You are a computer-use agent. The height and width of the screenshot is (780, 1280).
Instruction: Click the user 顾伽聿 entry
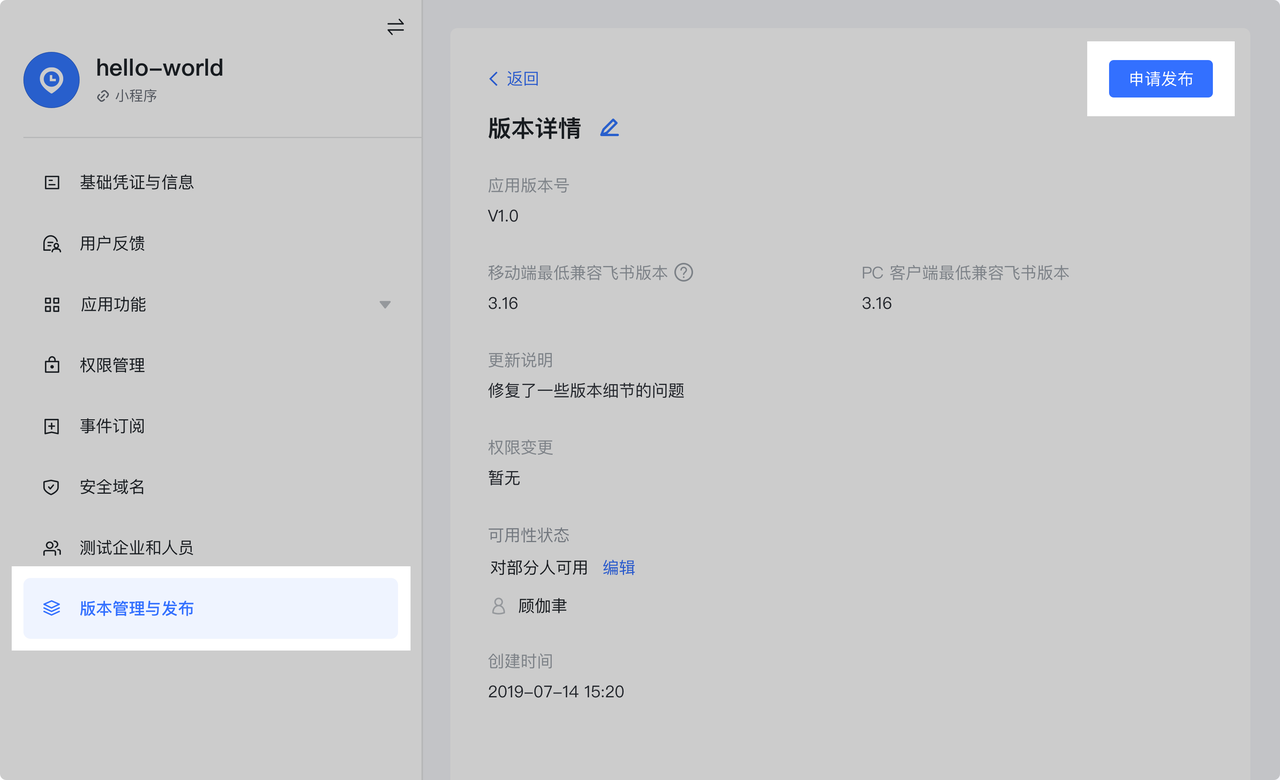click(x=542, y=606)
